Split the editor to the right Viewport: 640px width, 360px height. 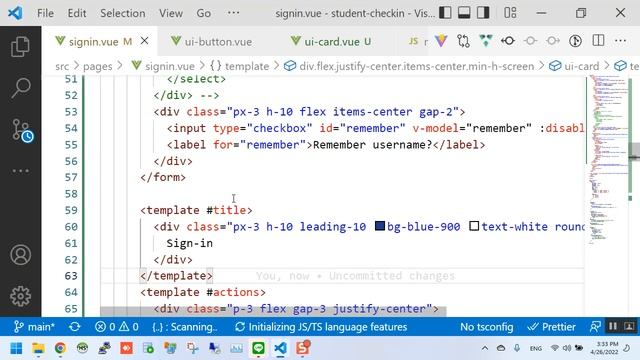pyautogui.click(x=598, y=41)
